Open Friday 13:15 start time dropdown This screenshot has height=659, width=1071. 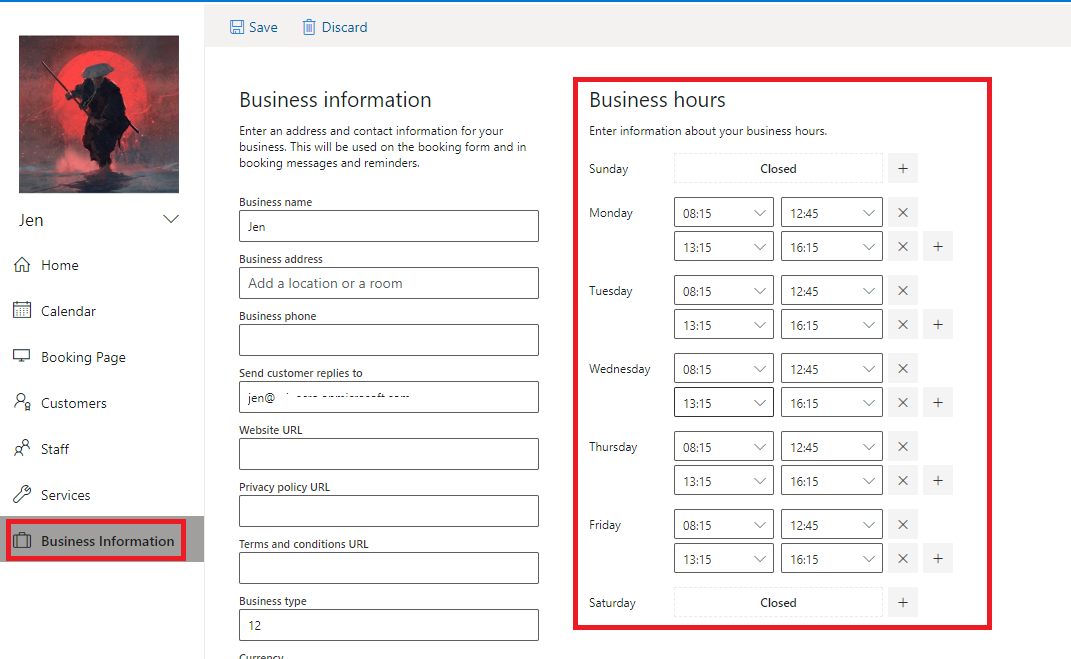tap(723, 558)
